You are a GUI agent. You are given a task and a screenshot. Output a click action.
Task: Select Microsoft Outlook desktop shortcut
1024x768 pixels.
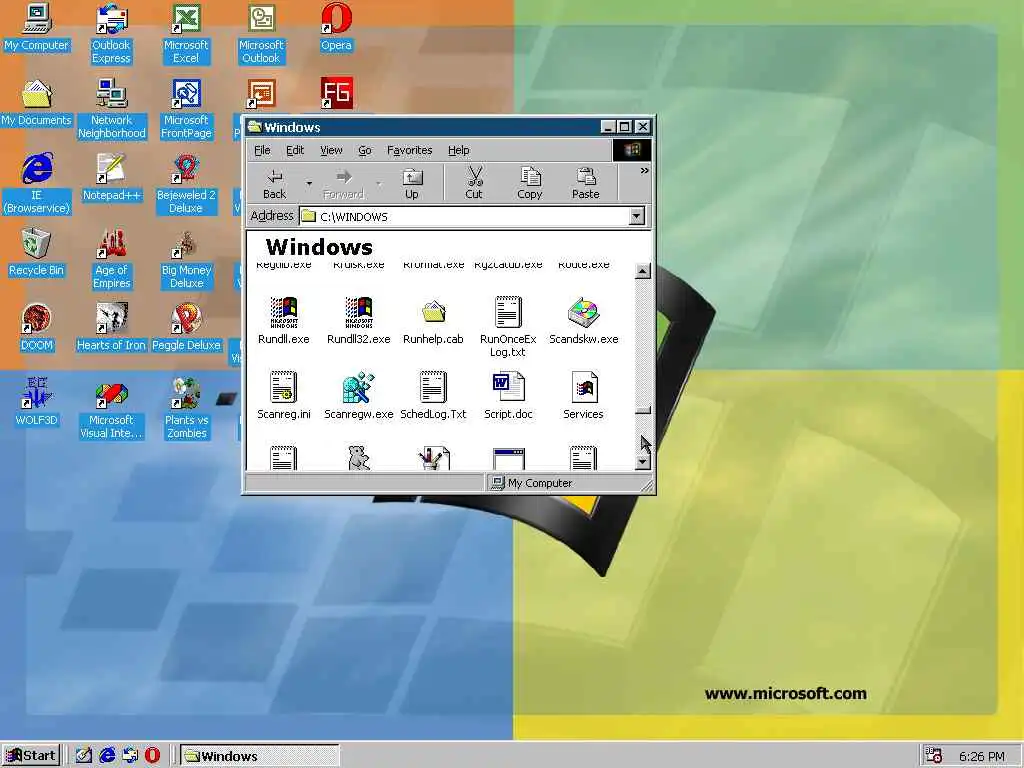(x=261, y=33)
